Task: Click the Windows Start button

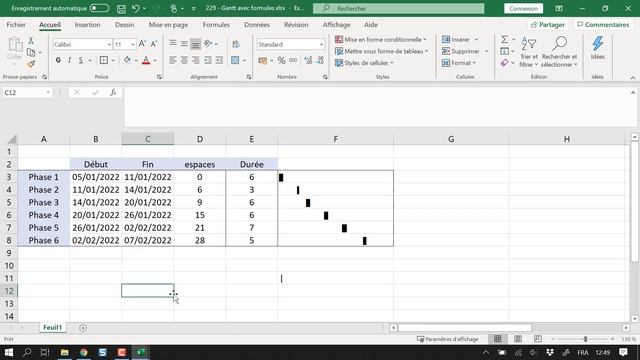Action: click(x=9, y=352)
